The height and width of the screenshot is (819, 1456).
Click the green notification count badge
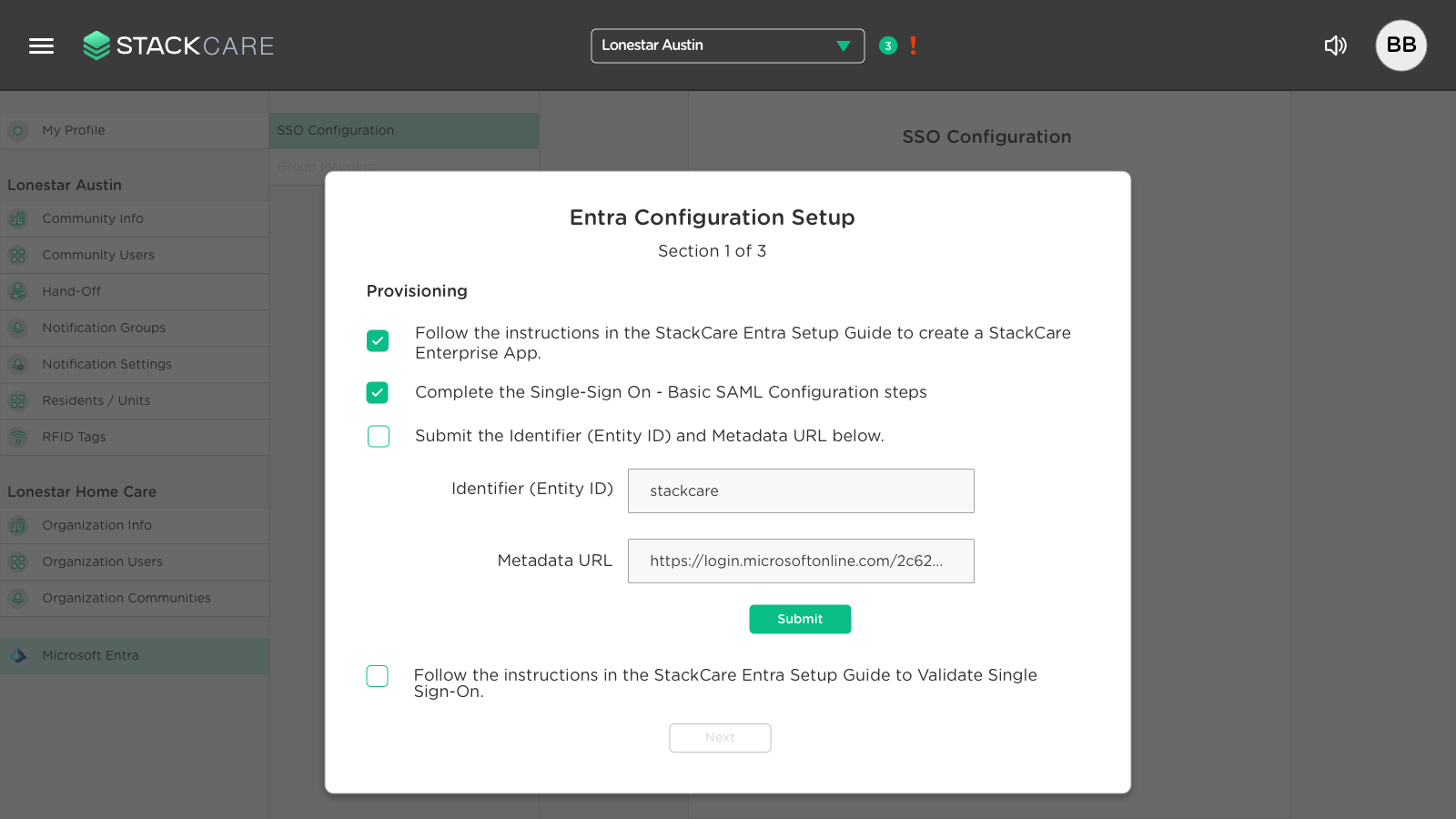[x=888, y=45]
